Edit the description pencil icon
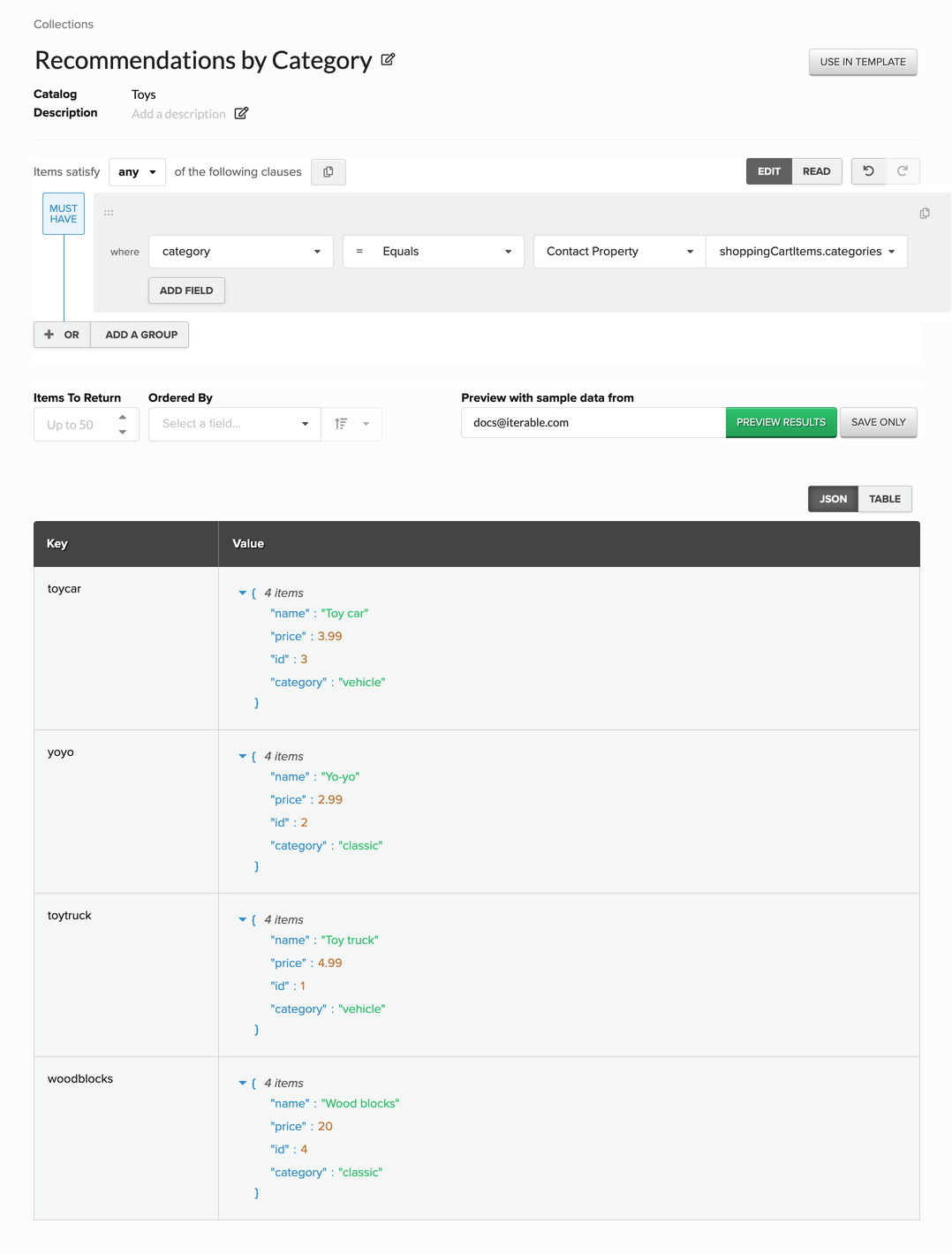Image resolution: width=952 pixels, height=1254 pixels. pos(241,113)
